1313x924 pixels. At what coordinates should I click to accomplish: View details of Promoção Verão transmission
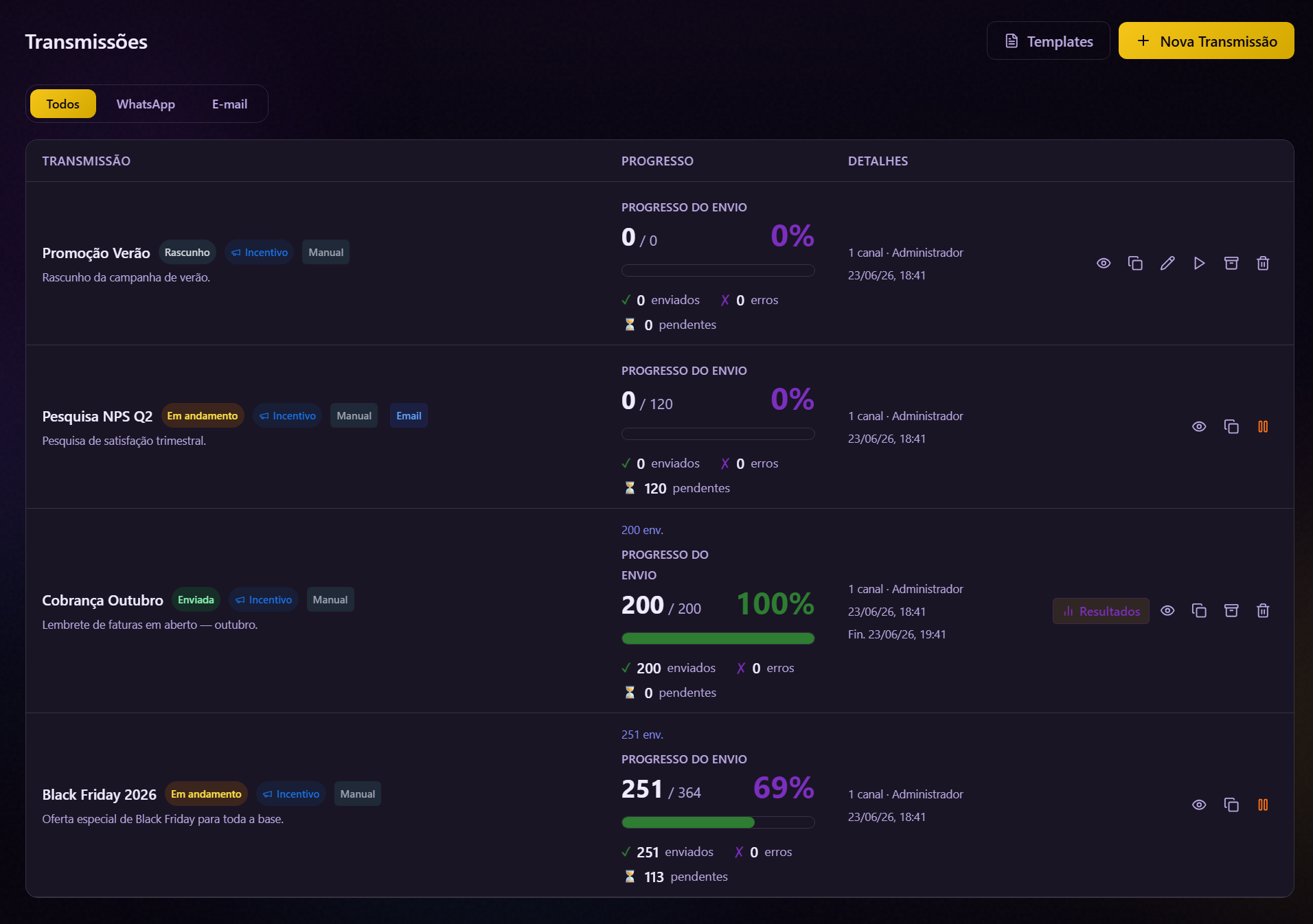pyautogui.click(x=1104, y=264)
